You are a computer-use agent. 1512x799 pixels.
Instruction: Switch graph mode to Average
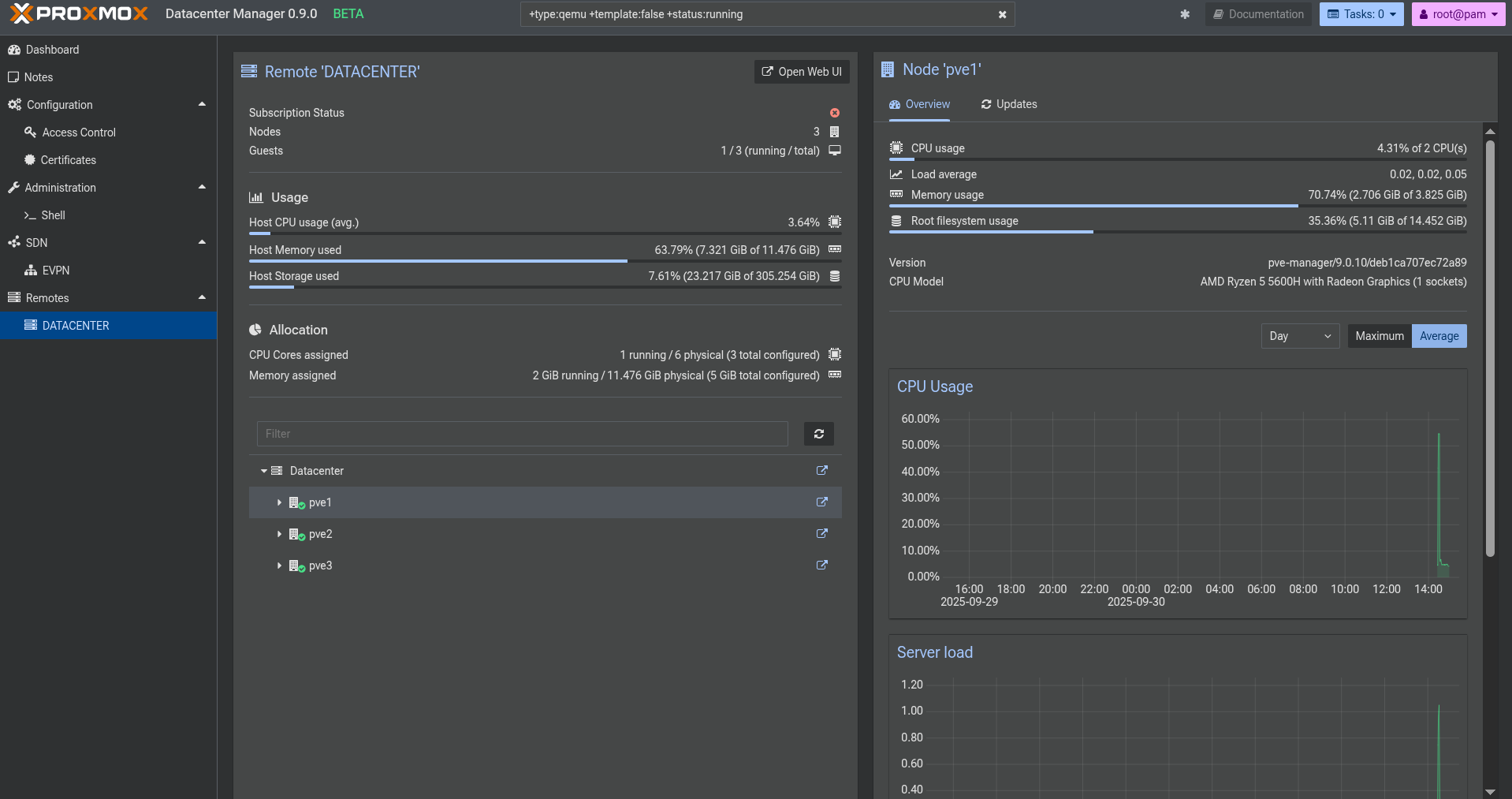[1439, 336]
